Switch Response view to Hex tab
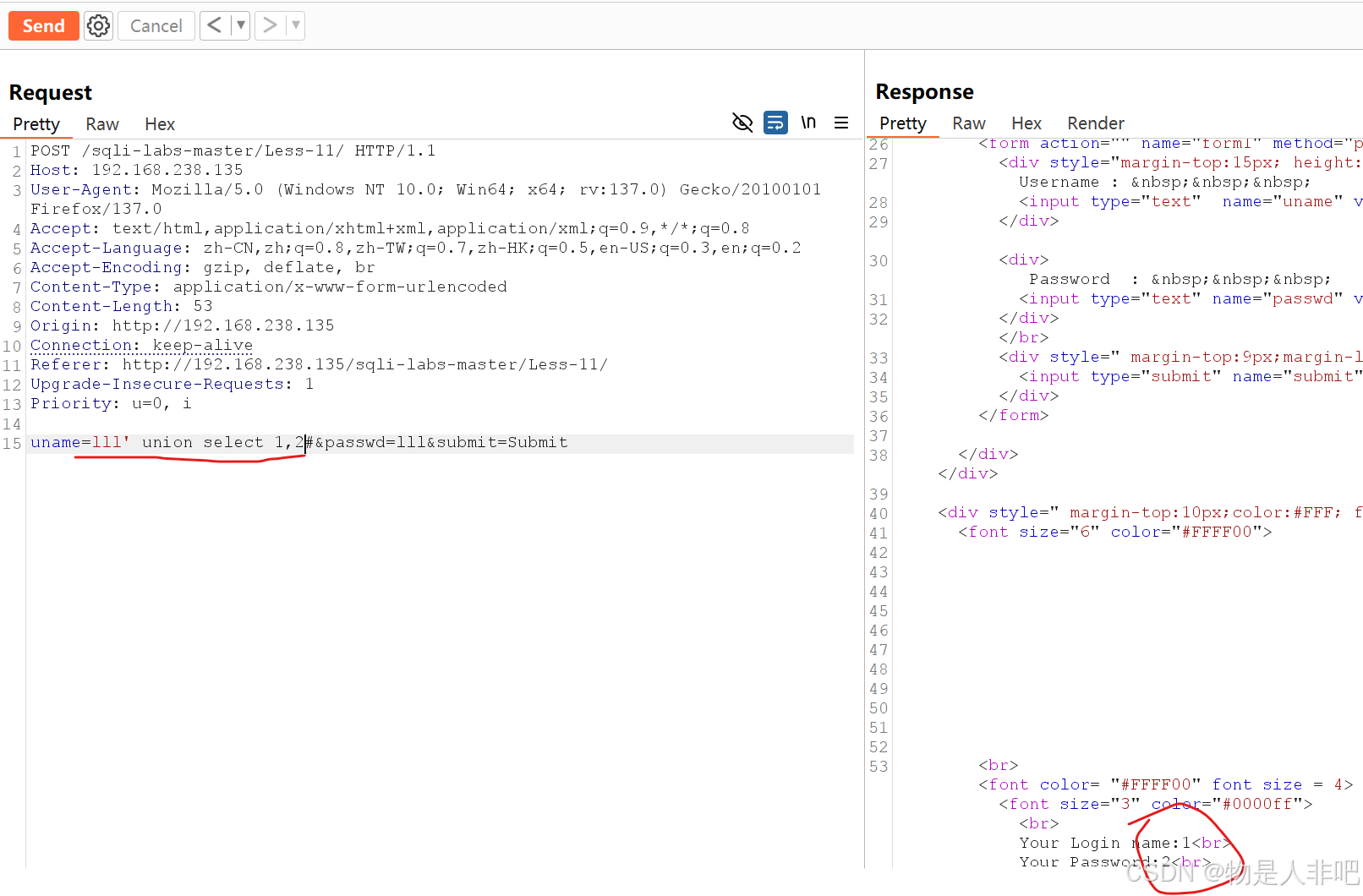 pos(1026,123)
